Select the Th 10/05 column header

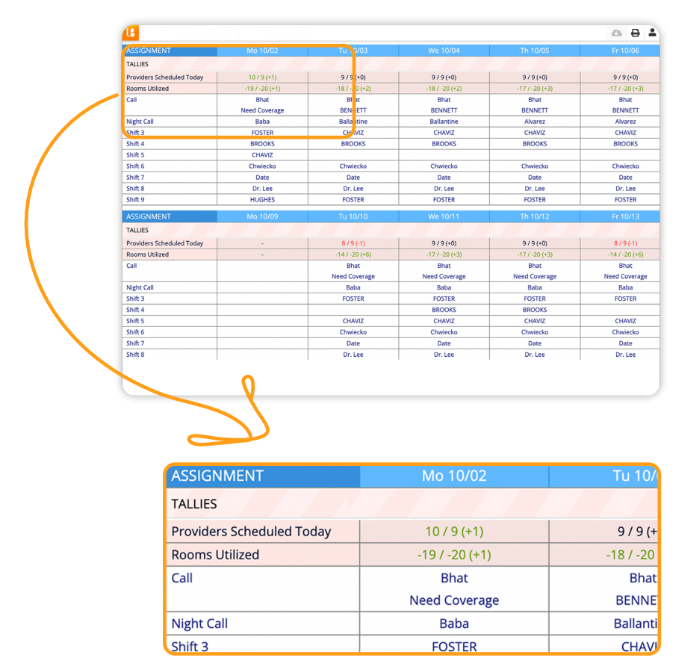pyautogui.click(x=534, y=50)
